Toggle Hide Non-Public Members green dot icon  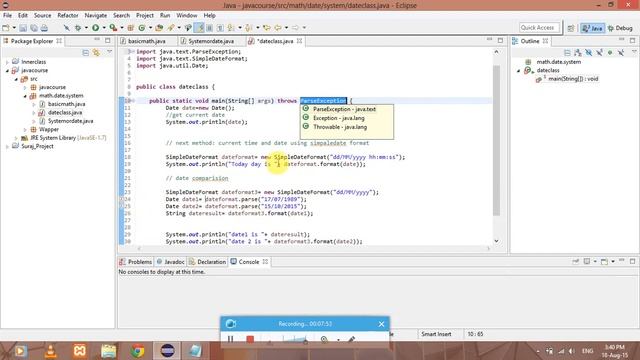(x=610, y=53)
